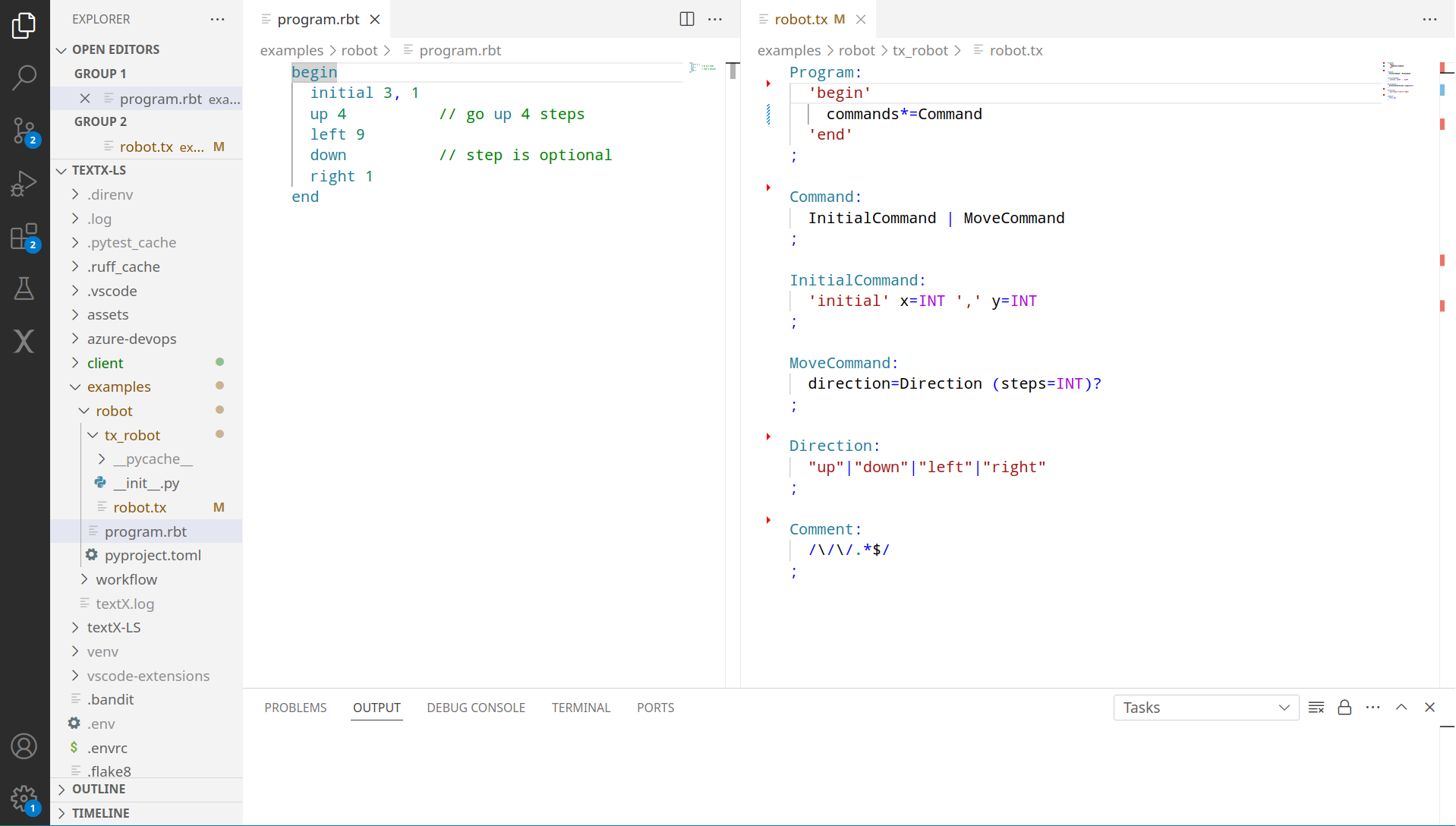
Task: Switch to the Terminal tab
Action: coord(581,708)
